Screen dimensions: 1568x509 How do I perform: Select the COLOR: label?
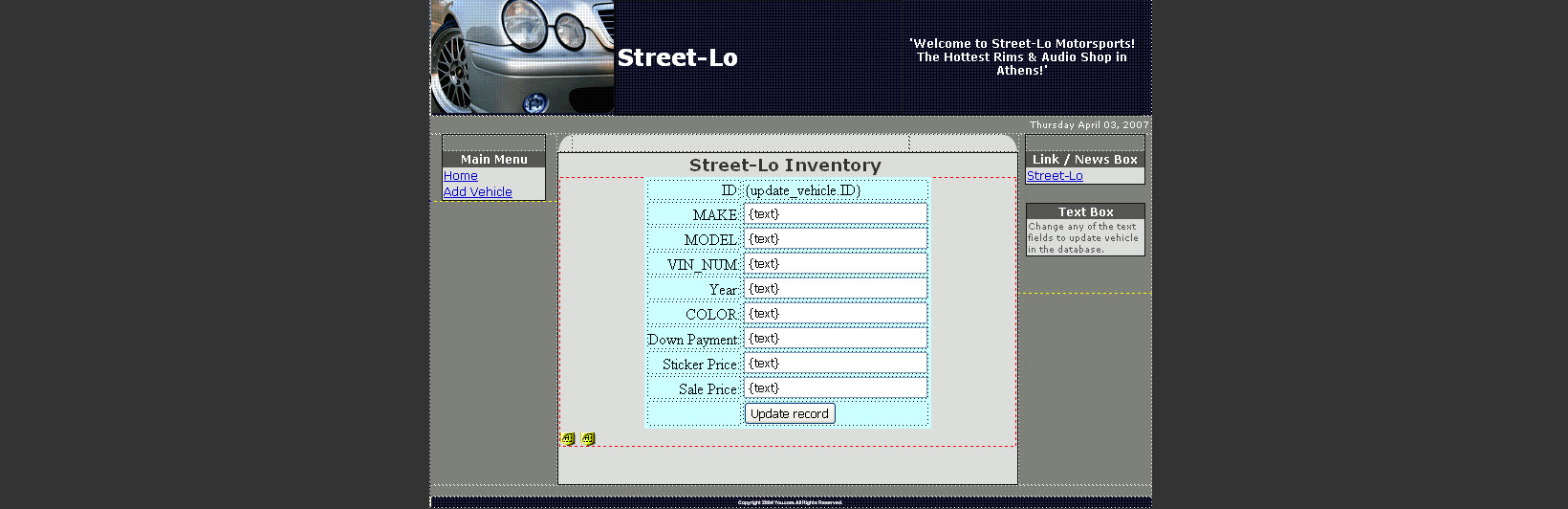point(712,315)
